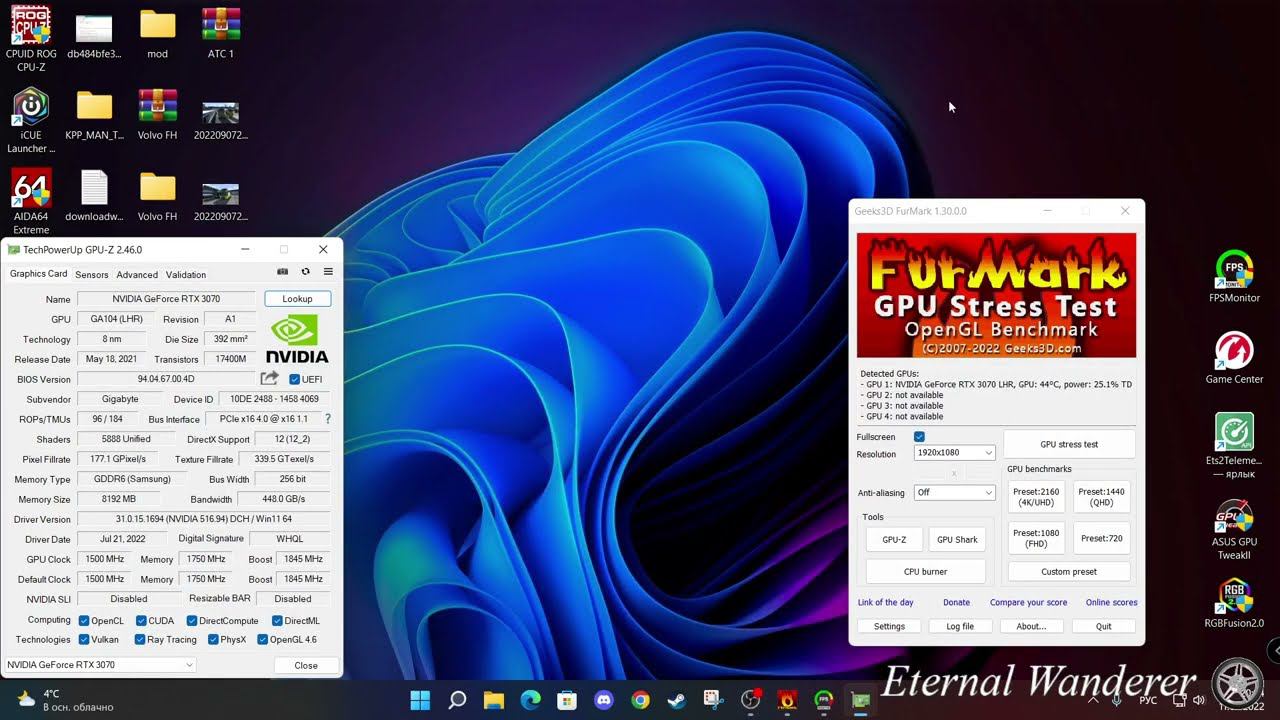Toggle the Ray Tracing checkbox
This screenshot has height=720, width=1280.
(141, 639)
